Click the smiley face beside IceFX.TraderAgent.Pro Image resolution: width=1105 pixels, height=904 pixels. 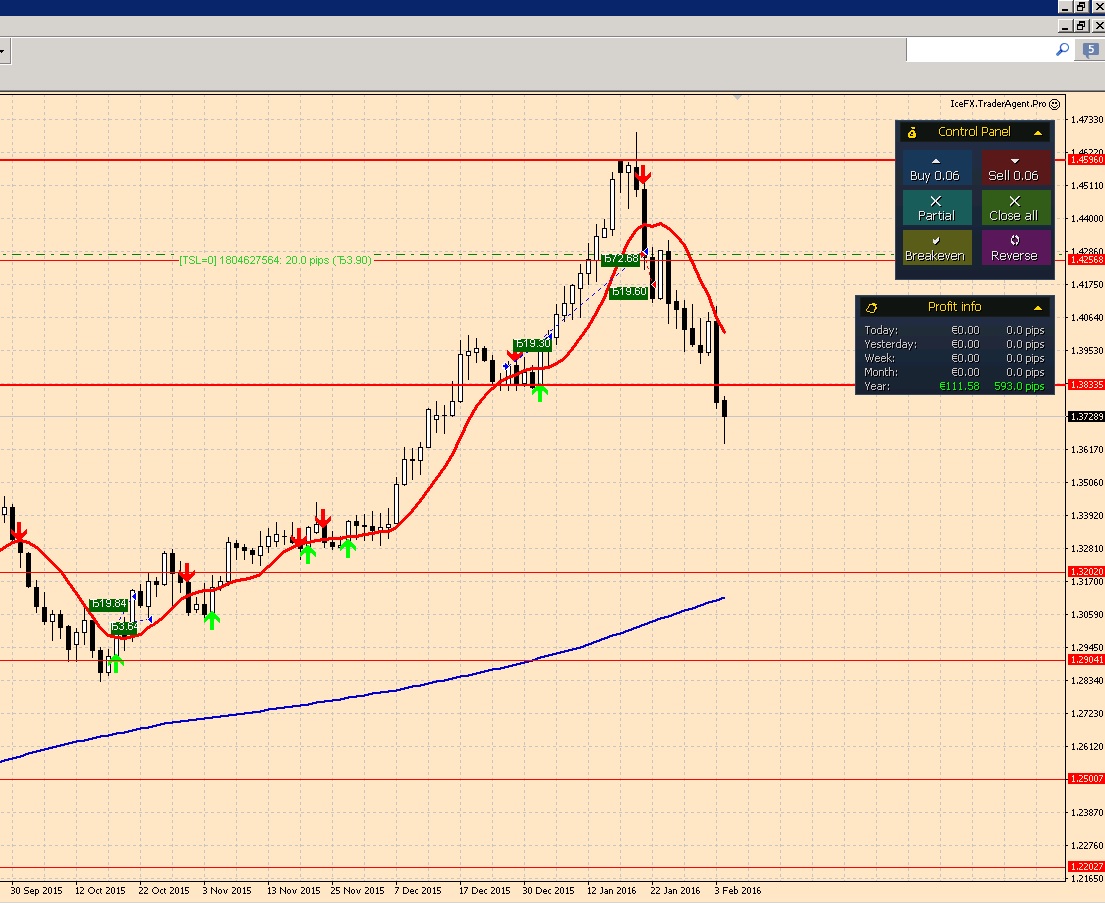pyautogui.click(x=1054, y=104)
